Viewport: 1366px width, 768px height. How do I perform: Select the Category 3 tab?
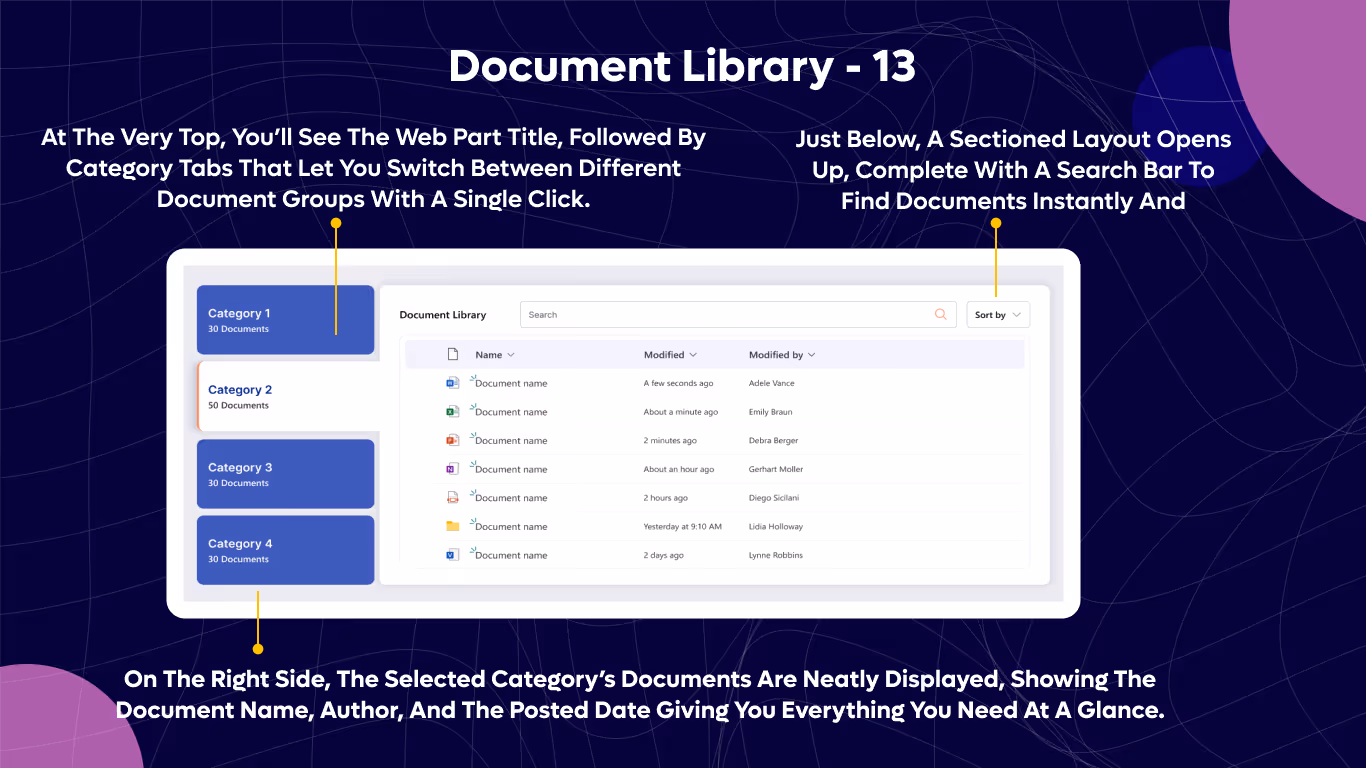tap(285, 474)
